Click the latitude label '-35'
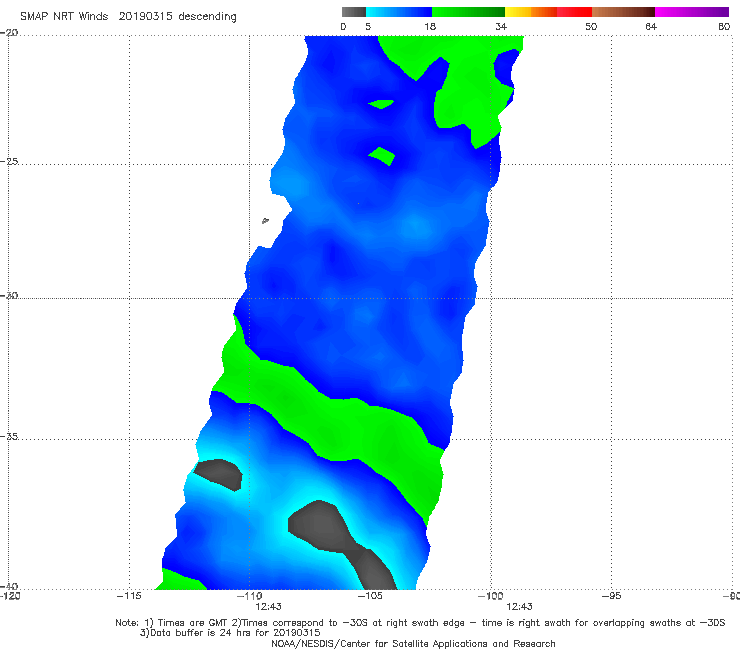 pos(9,436)
